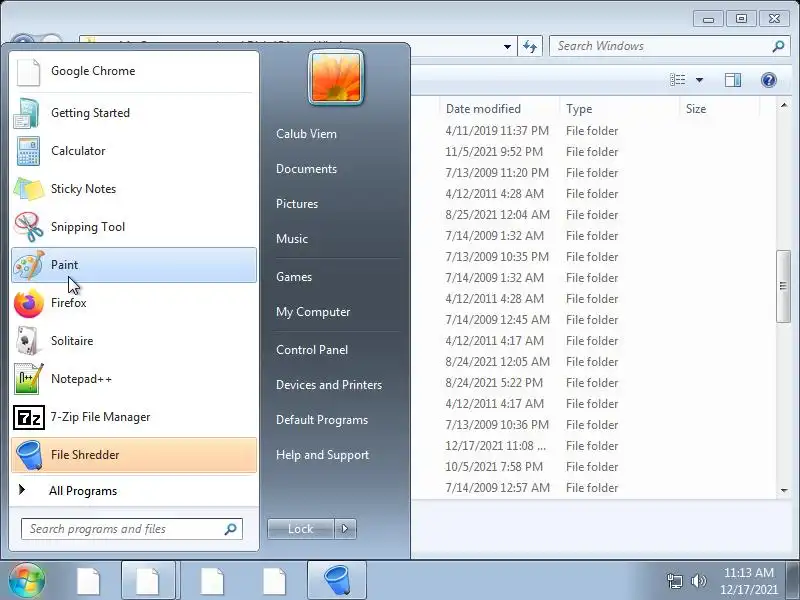This screenshot has width=800, height=600.
Task: Click the magnifier in Start menu search
Action: (x=231, y=529)
